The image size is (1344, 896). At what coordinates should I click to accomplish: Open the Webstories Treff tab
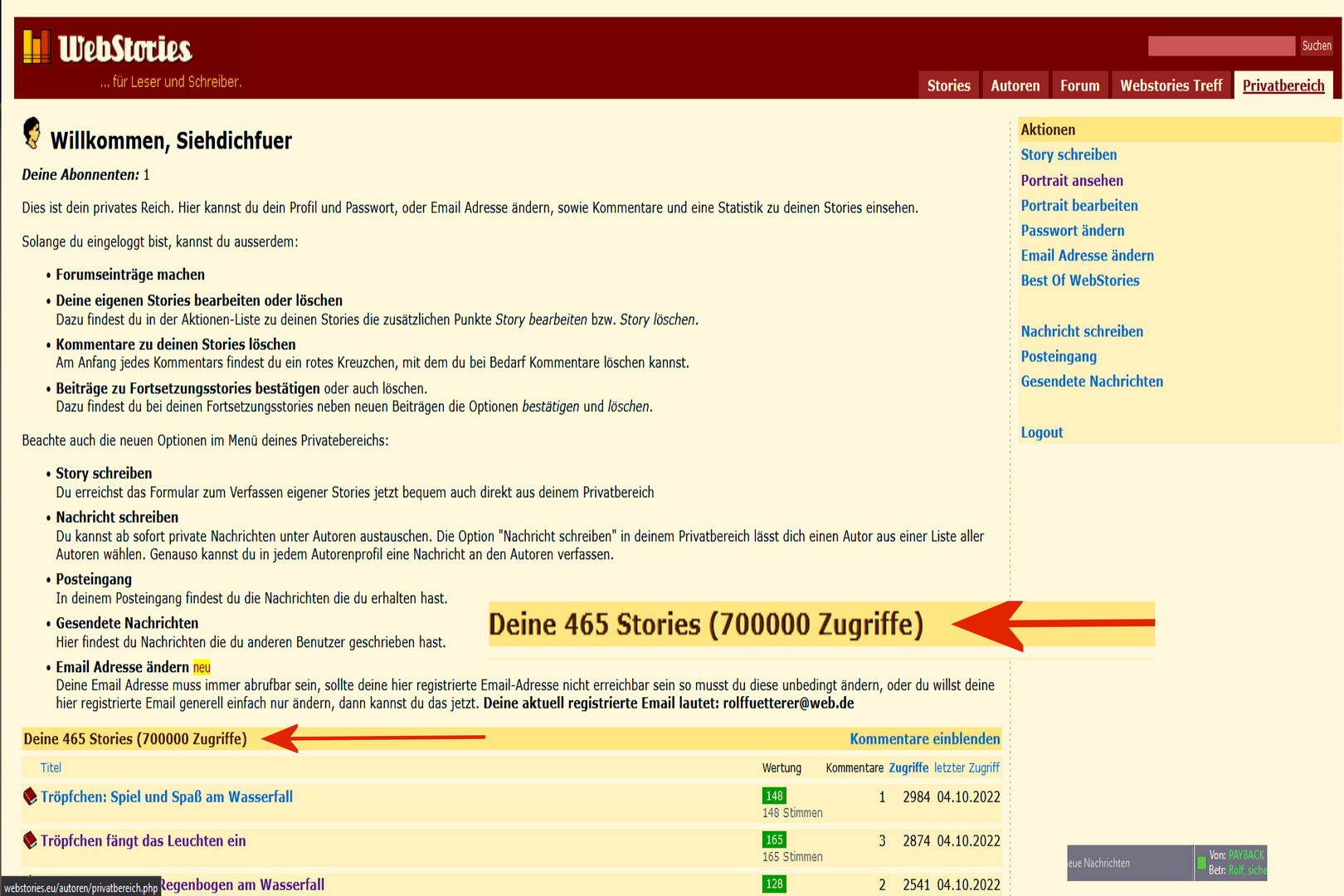click(x=1171, y=85)
